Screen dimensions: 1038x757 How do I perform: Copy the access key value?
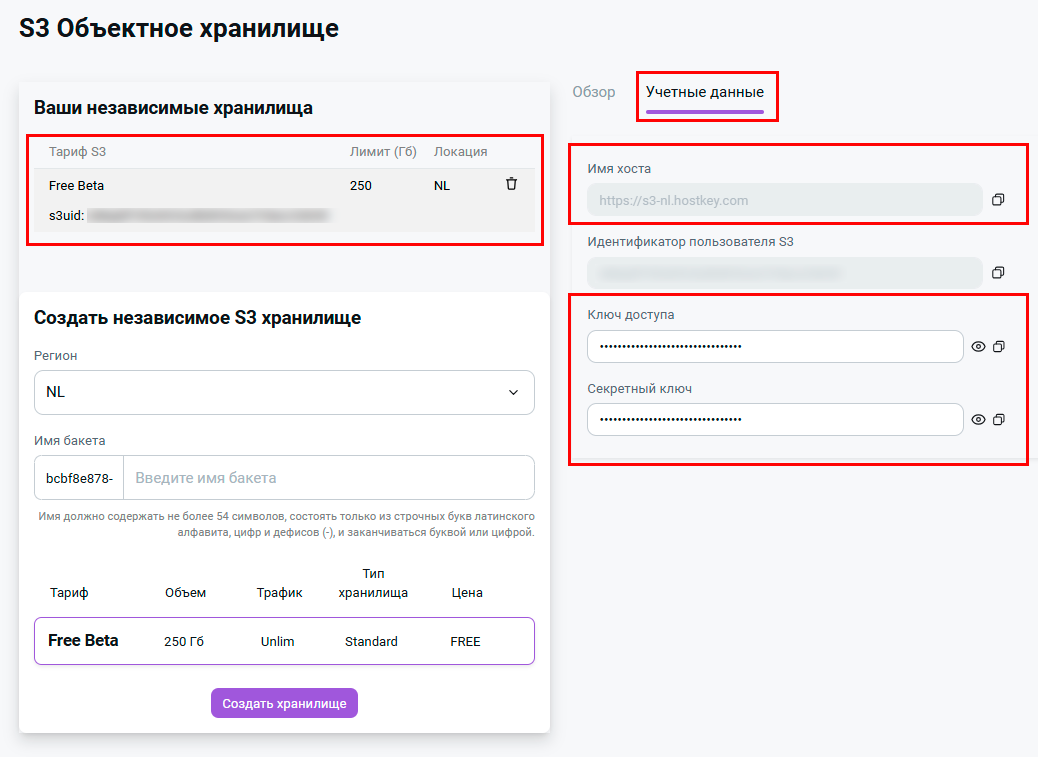tap(998, 347)
